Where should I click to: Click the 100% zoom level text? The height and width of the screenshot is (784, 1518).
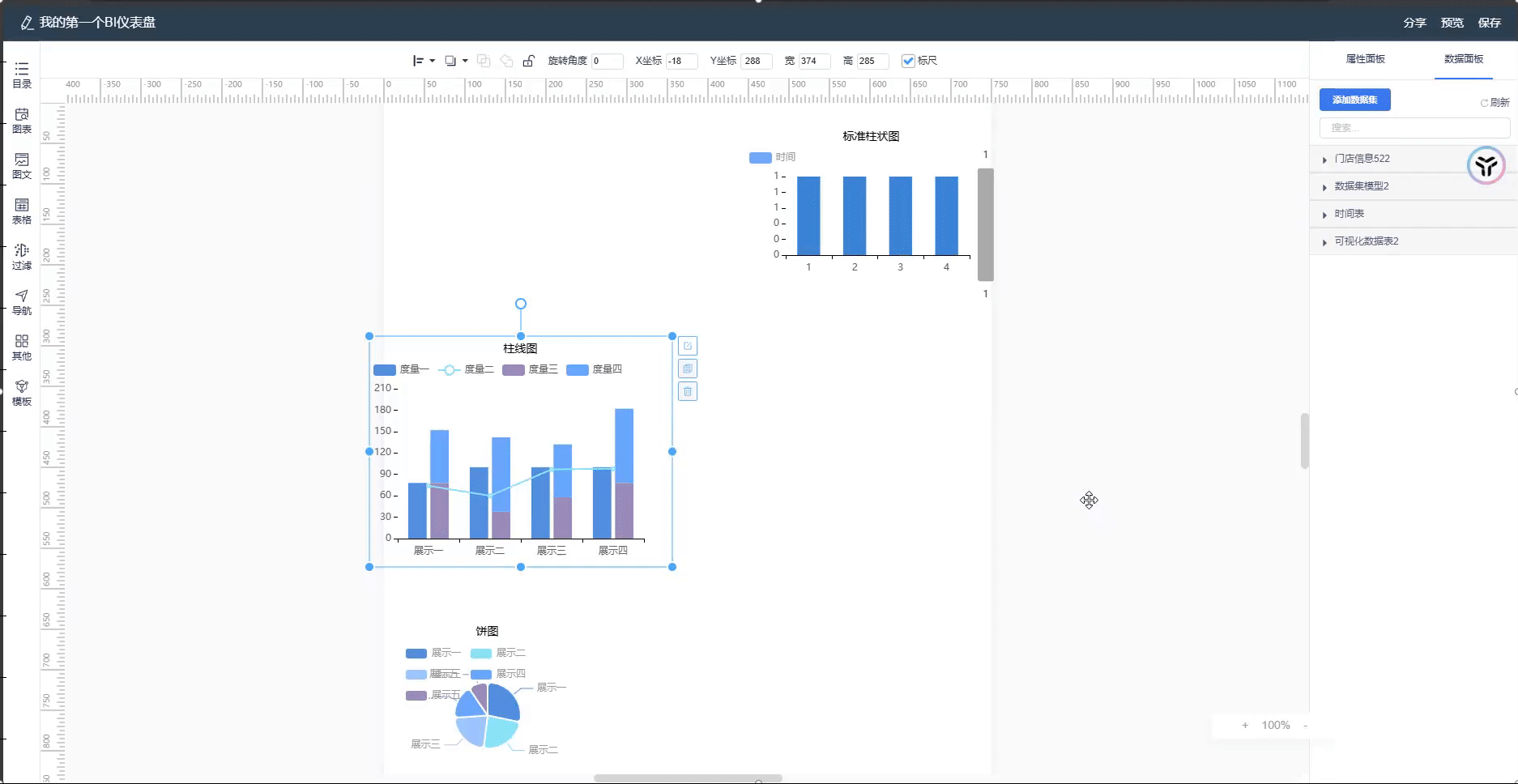click(1276, 726)
